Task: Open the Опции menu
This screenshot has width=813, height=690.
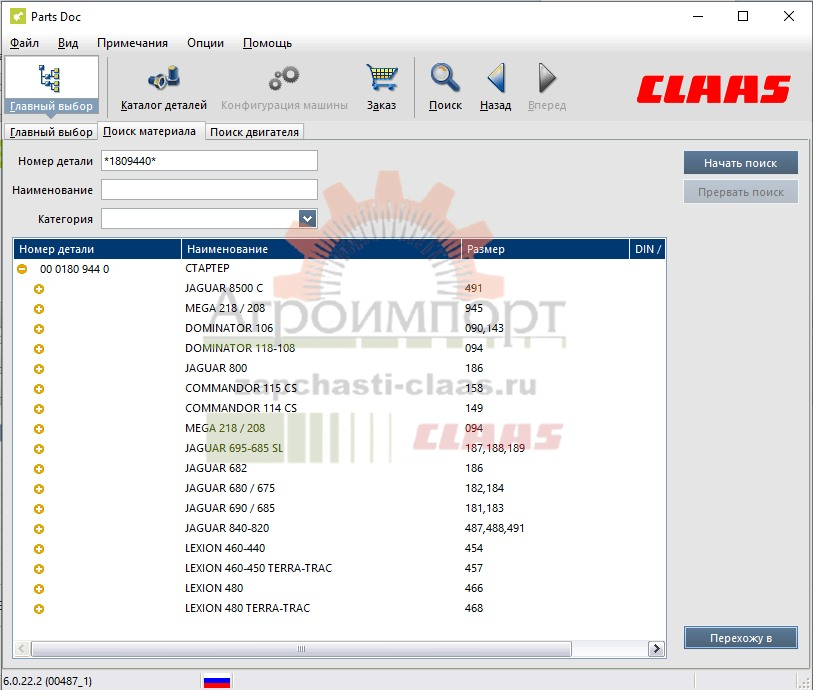Action: tap(205, 43)
